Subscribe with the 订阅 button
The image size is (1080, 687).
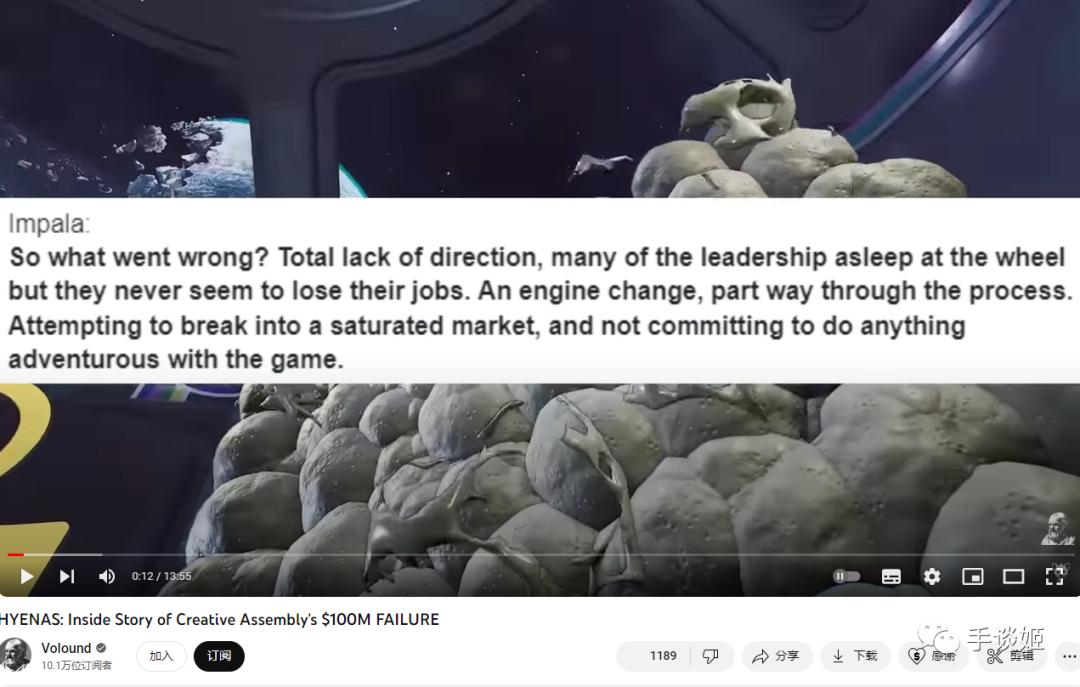tap(219, 656)
